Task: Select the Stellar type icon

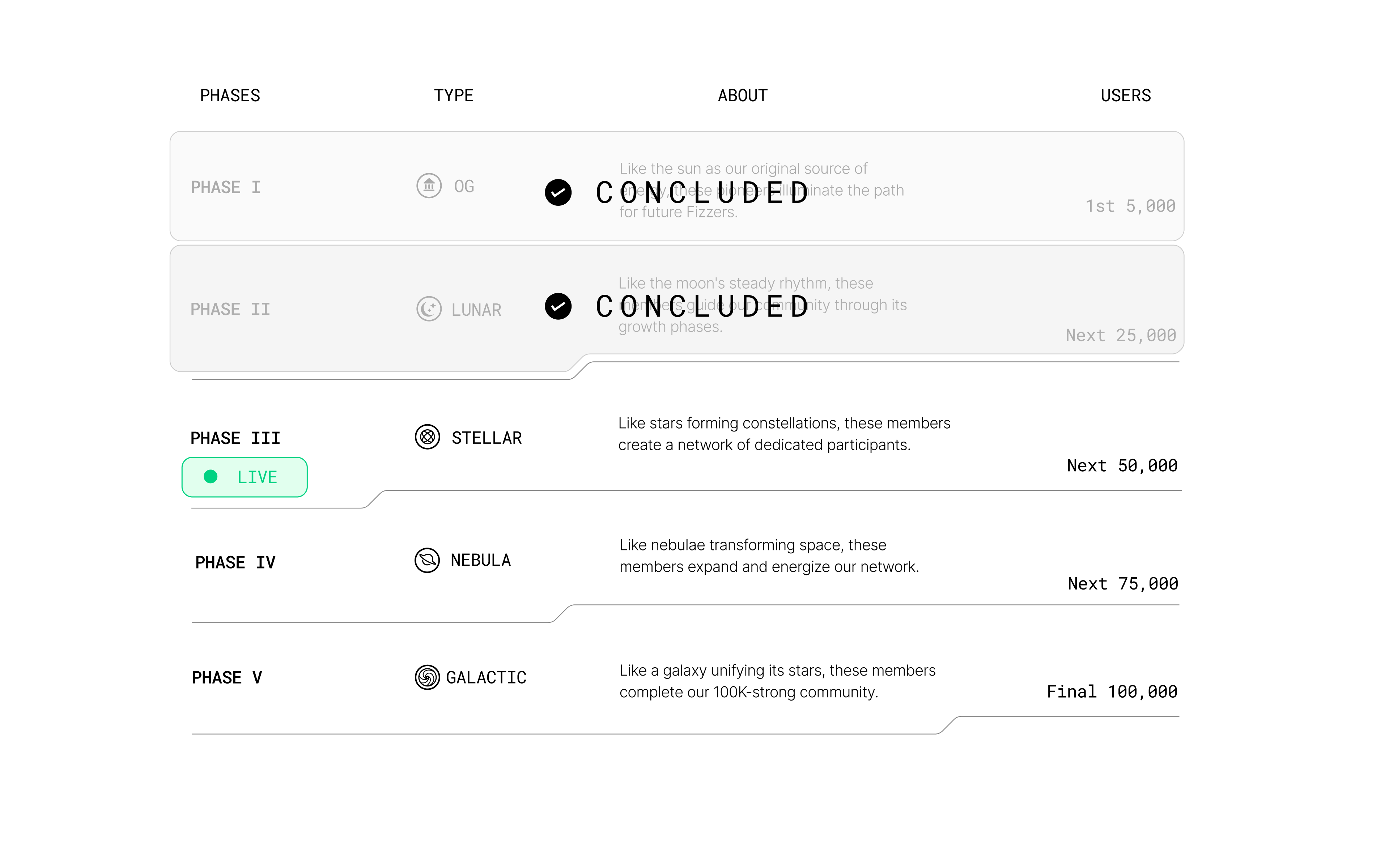Action: pos(428,438)
